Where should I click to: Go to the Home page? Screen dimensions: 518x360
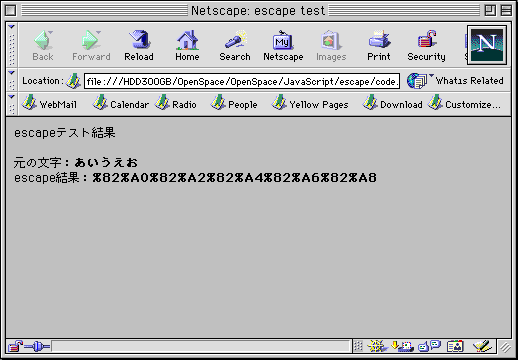click(187, 45)
